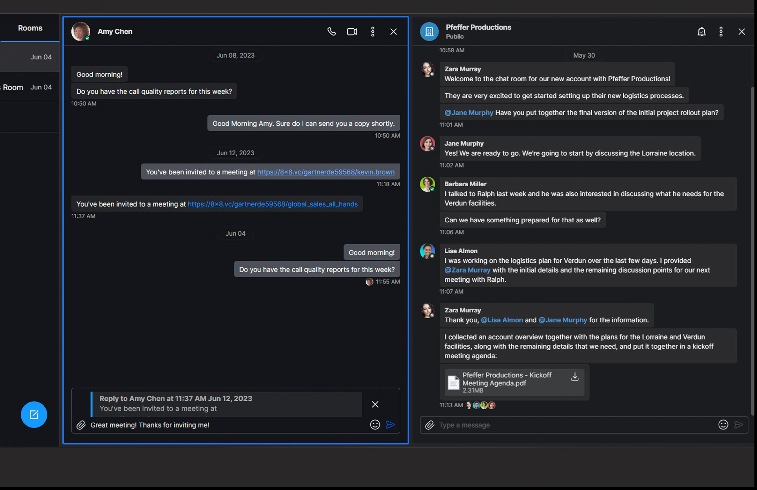Cancel the reply to Amy Chen
The image size is (757, 490).
pos(375,404)
